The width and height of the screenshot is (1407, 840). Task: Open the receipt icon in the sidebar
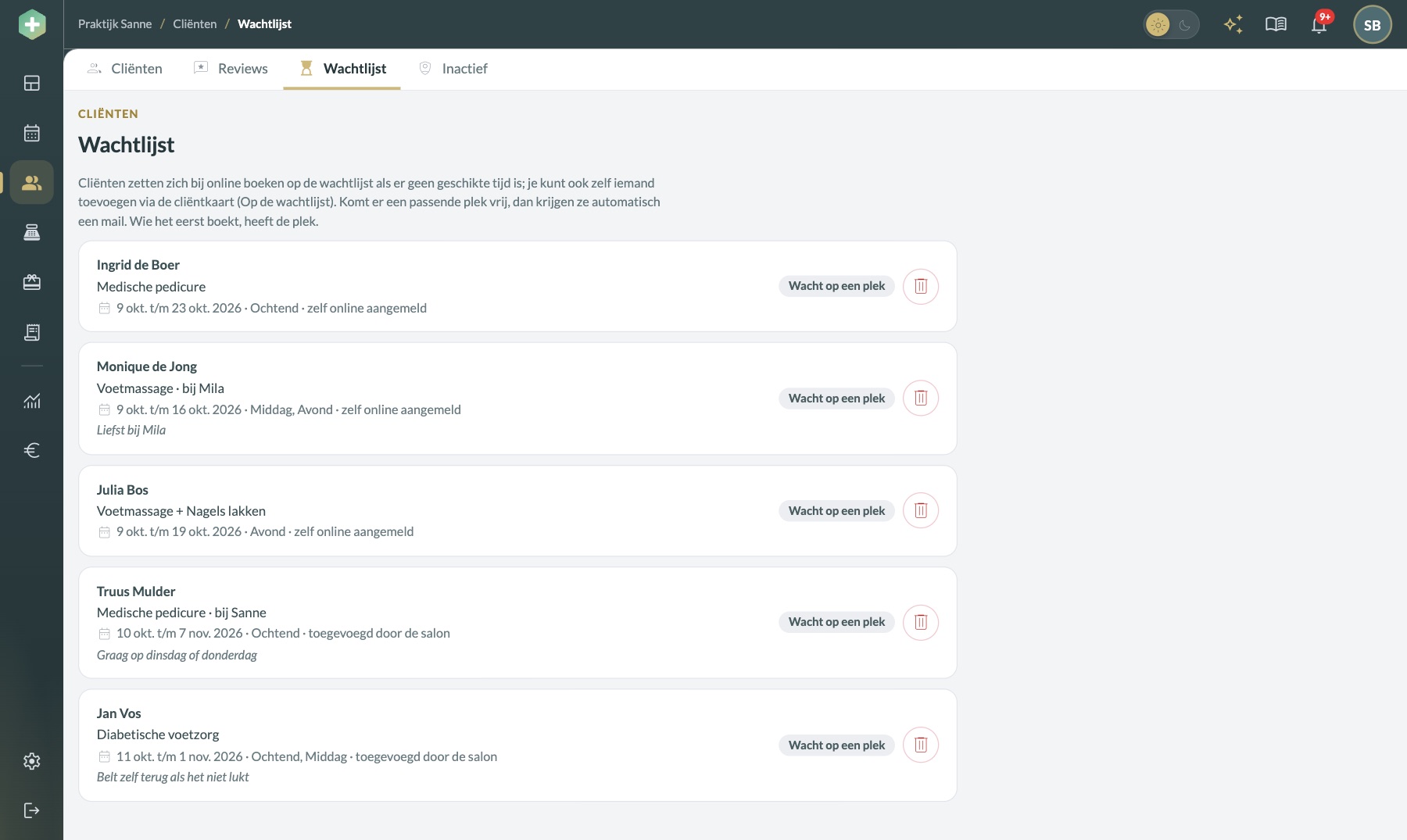point(32,332)
